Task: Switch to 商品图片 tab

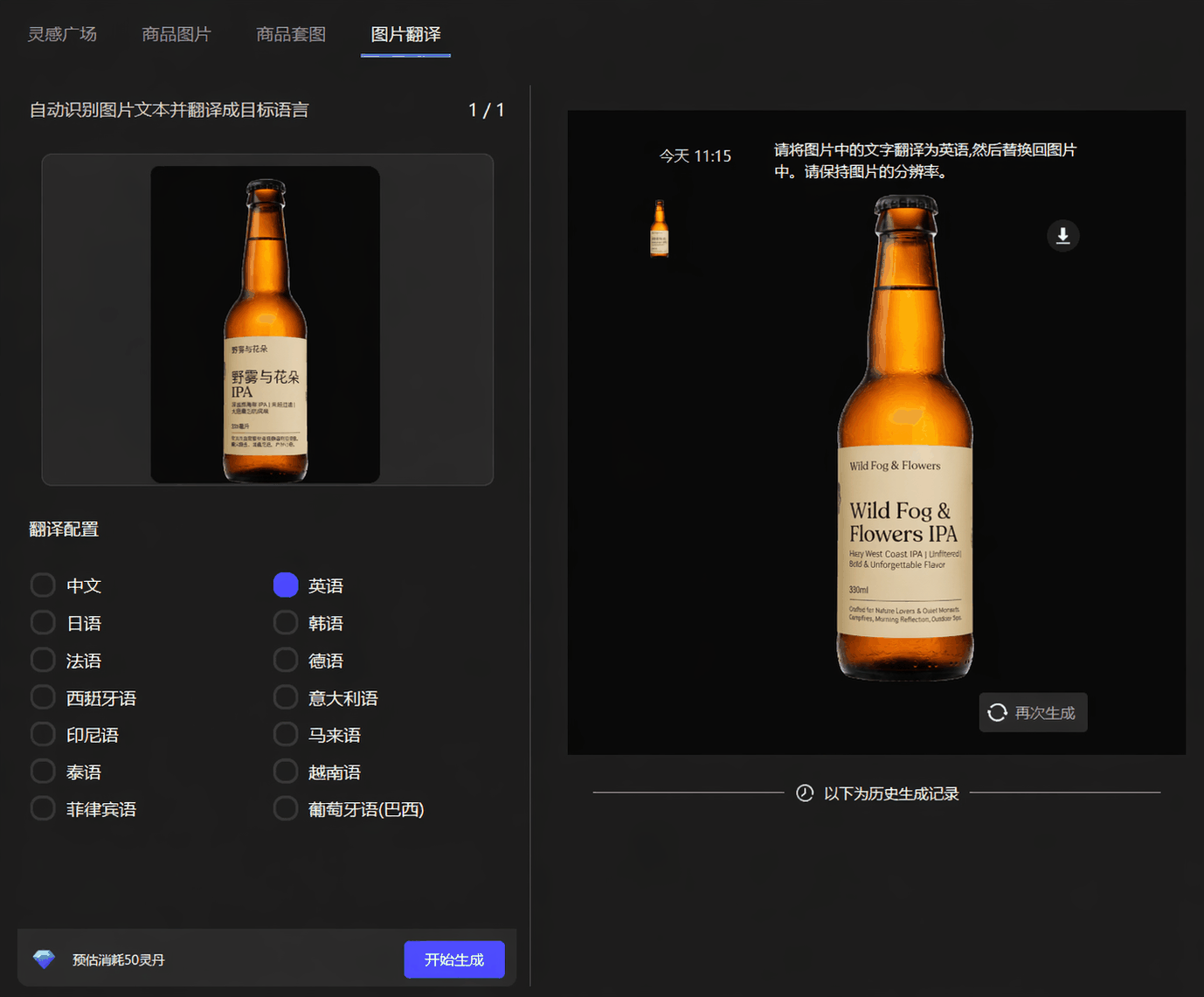Action: point(176,34)
